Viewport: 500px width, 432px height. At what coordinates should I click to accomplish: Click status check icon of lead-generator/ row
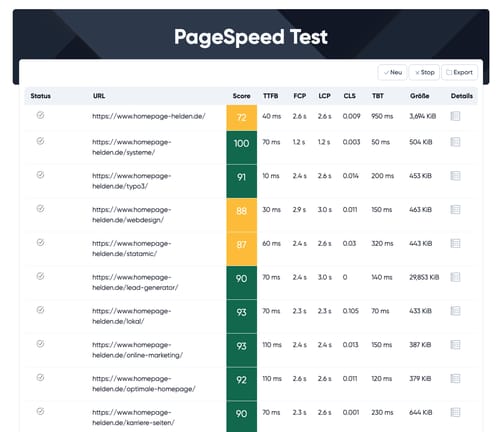[40, 276]
